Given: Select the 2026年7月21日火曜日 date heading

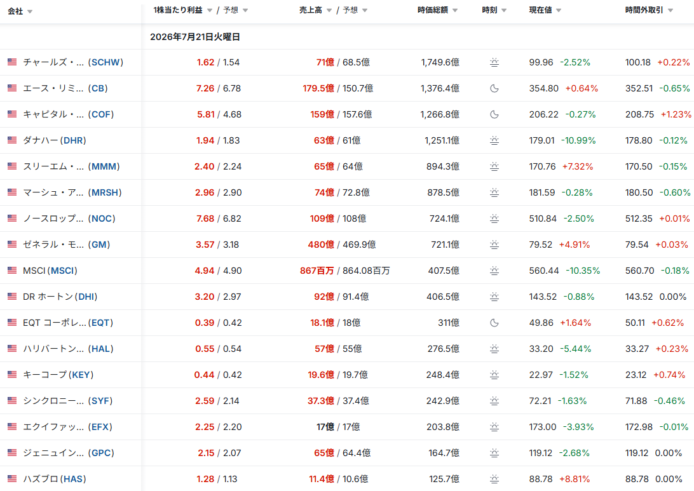Looking at the screenshot, I should pos(195,37).
